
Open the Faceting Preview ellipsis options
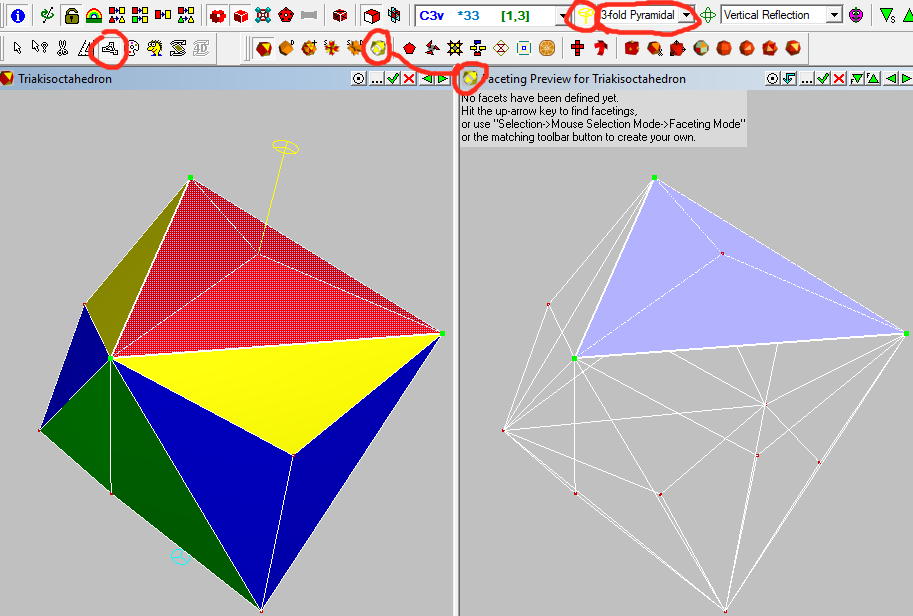806,79
